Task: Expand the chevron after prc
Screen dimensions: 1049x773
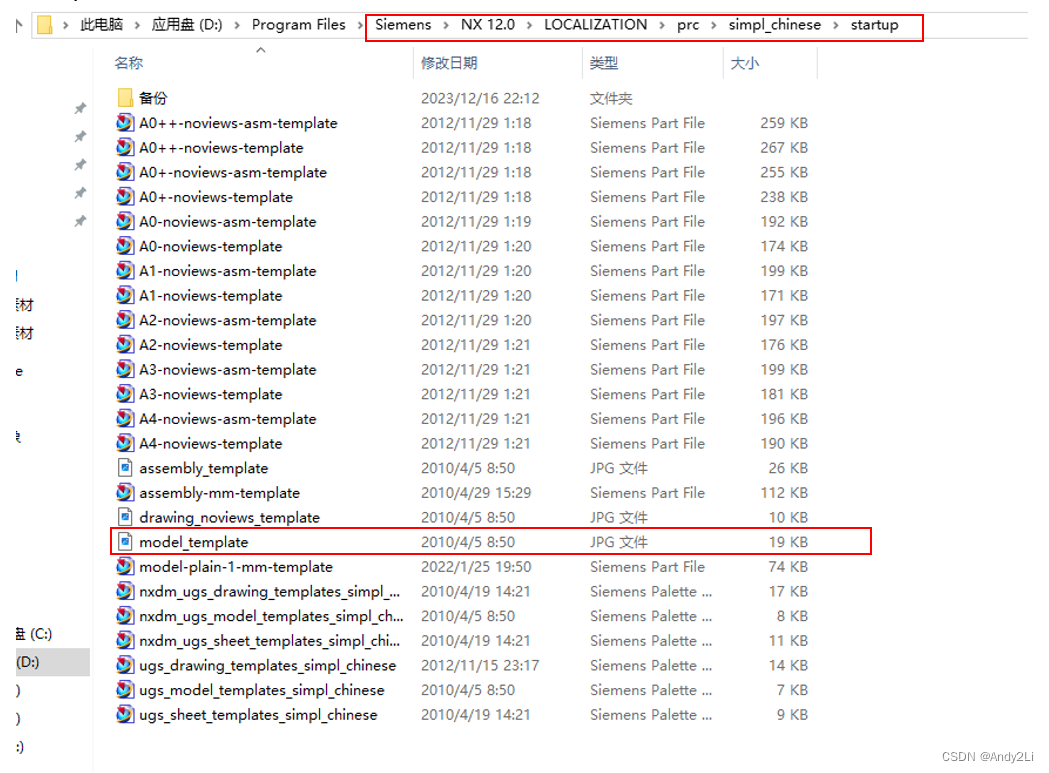Action: (x=714, y=25)
